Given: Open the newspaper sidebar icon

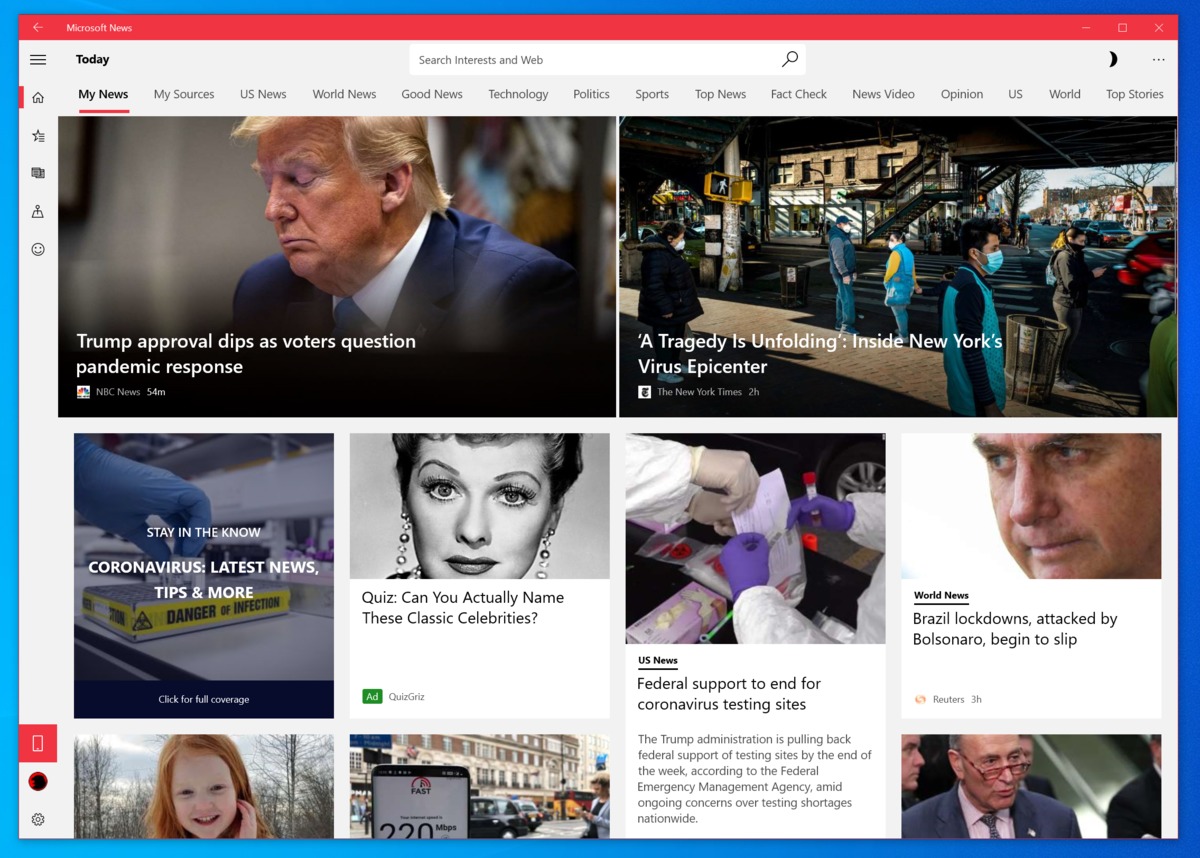Looking at the screenshot, I should [x=38, y=173].
